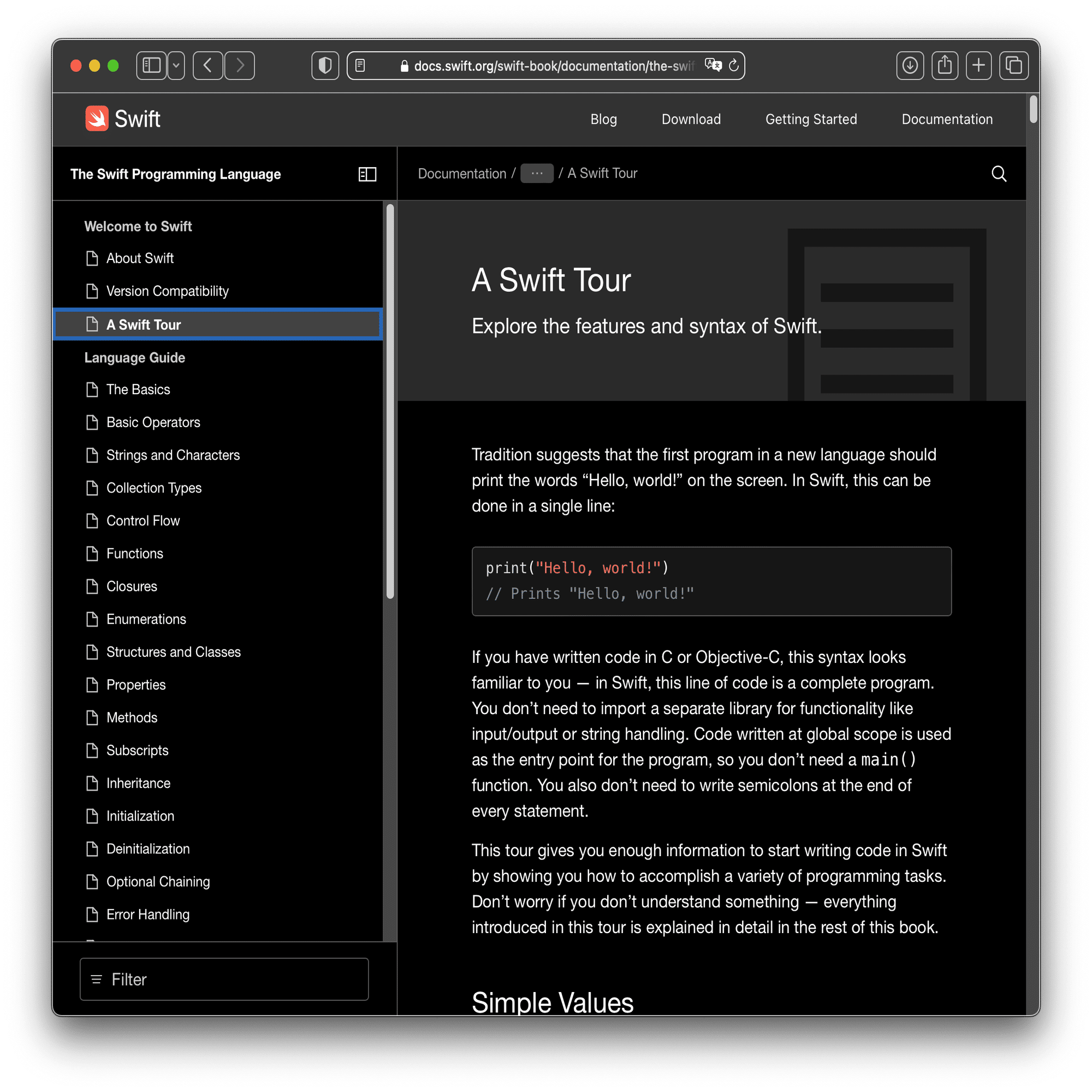The image size is (1092, 1092).
Task: Click the Documentation breadcrumb link
Action: pyautogui.click(x=462, y=174)
